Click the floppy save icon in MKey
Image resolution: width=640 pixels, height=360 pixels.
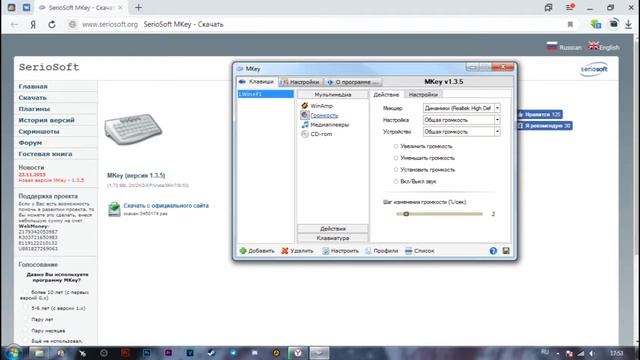click(x=506, y=251)
